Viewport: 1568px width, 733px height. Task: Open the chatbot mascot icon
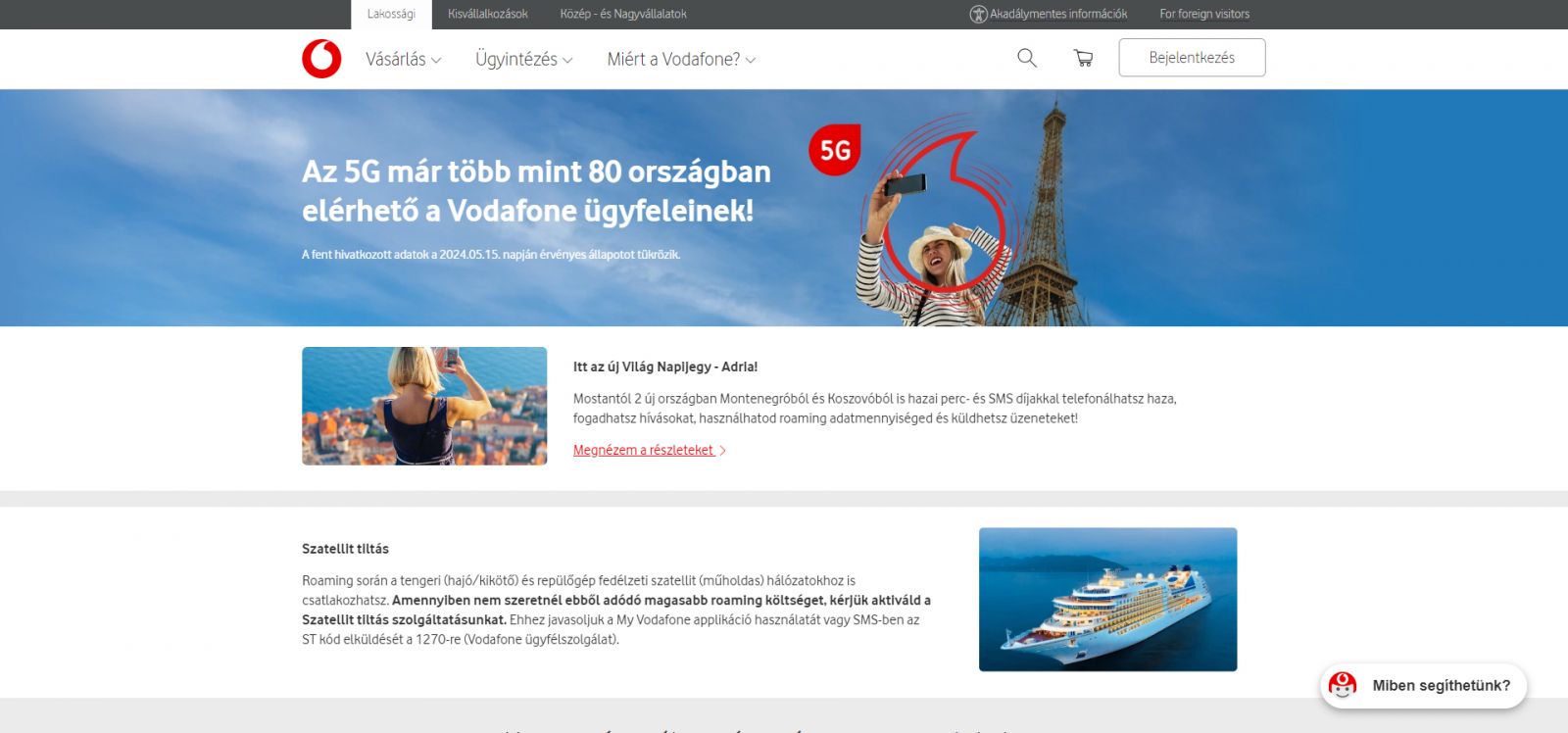tap(1343, 685)
